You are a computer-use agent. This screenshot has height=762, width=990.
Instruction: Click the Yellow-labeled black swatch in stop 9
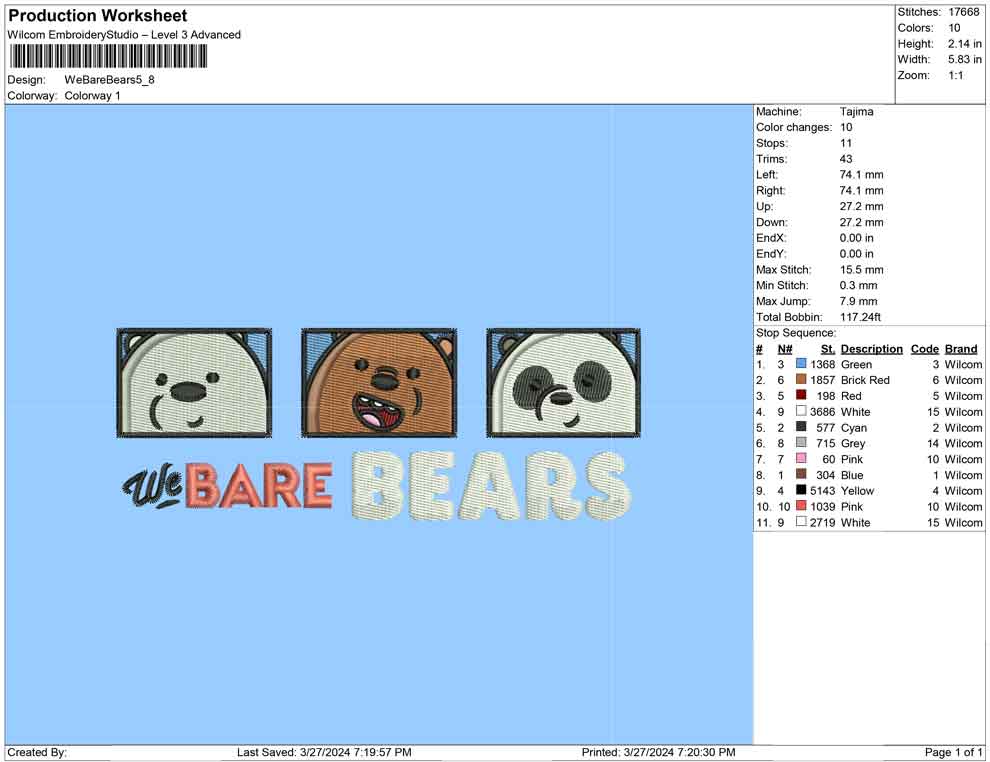coord(801,490)
